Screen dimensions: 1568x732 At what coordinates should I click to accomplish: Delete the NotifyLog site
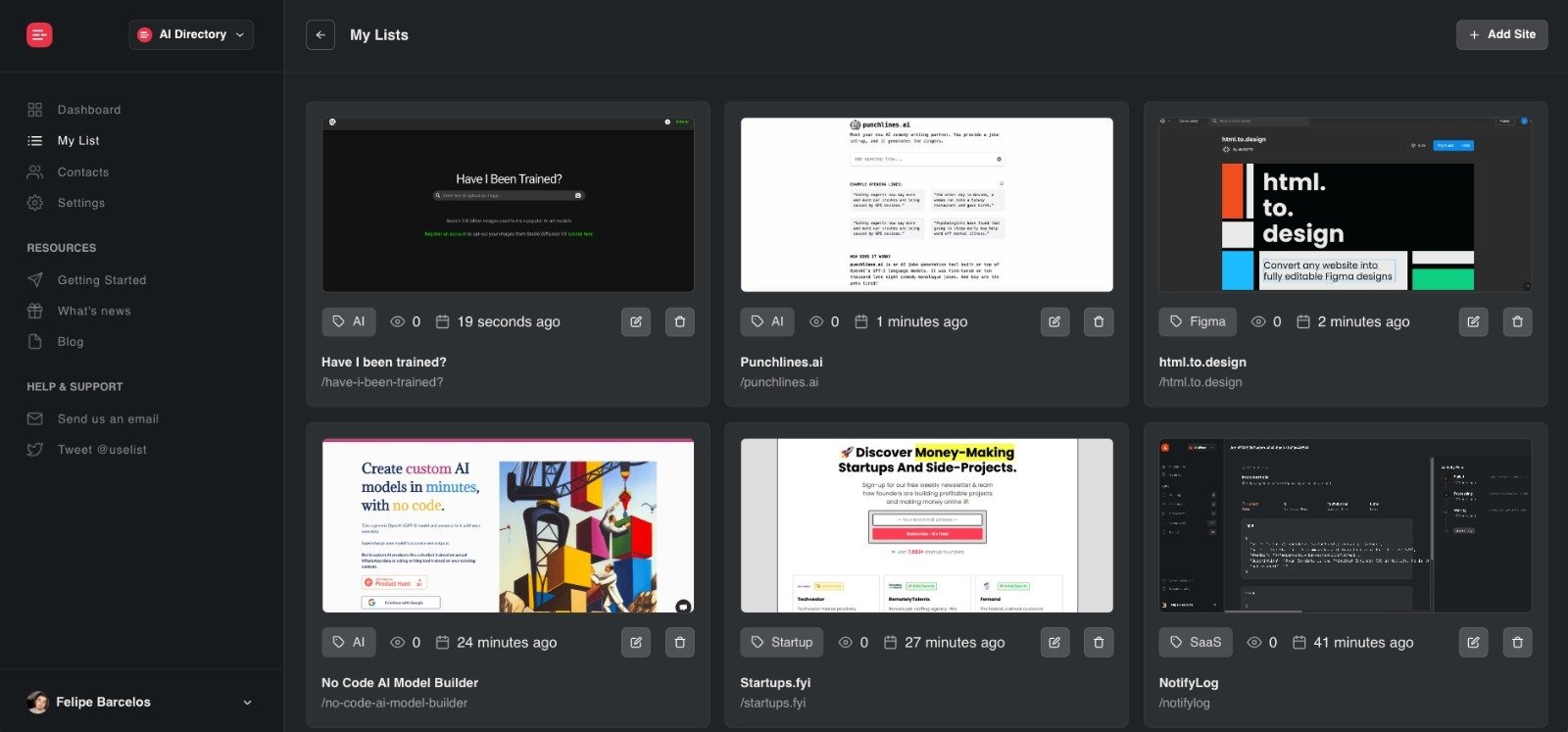point(1518,643)
